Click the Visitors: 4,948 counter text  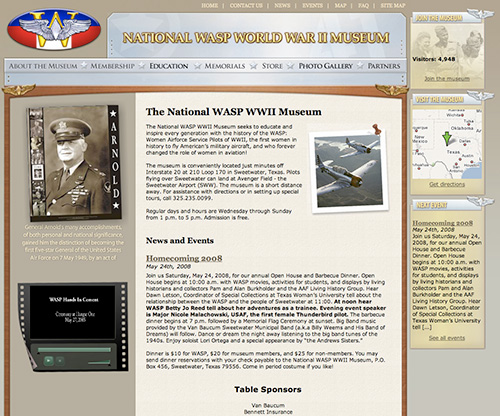tap(434, 59)
